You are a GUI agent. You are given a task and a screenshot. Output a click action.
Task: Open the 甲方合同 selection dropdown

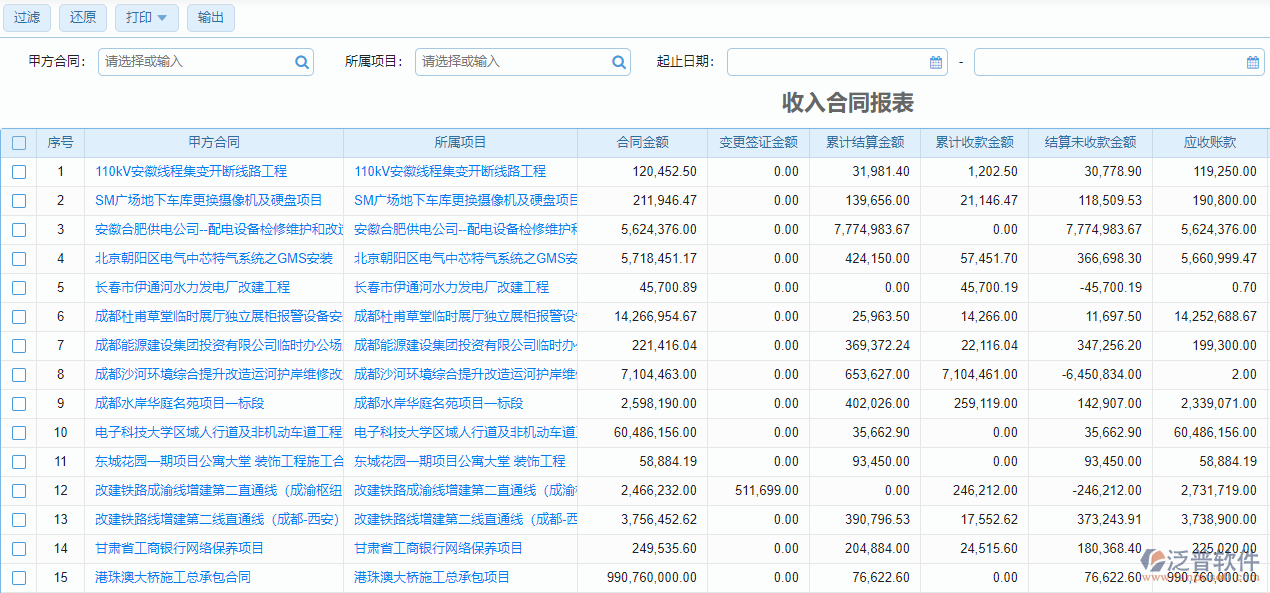(x=200, y=61)
